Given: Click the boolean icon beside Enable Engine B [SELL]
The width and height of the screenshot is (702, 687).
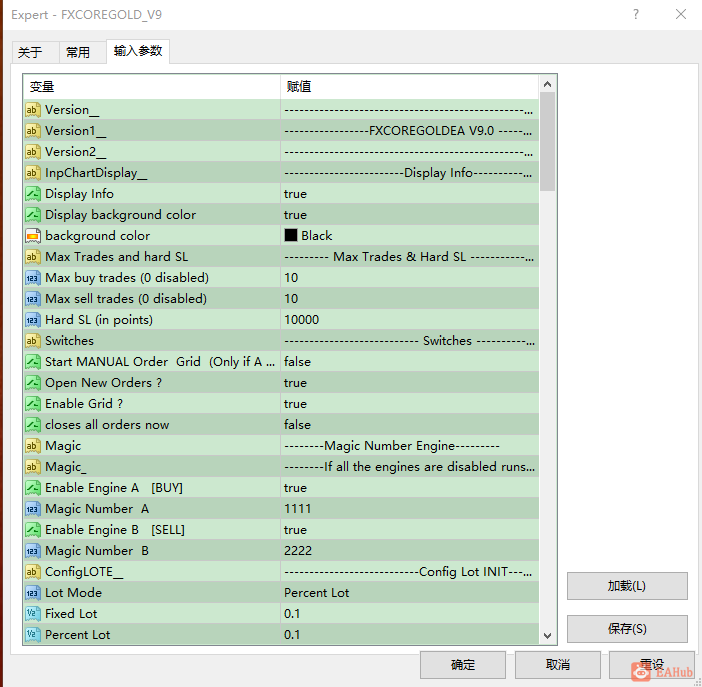Looking at the screenshot, I should coord(33,530).
